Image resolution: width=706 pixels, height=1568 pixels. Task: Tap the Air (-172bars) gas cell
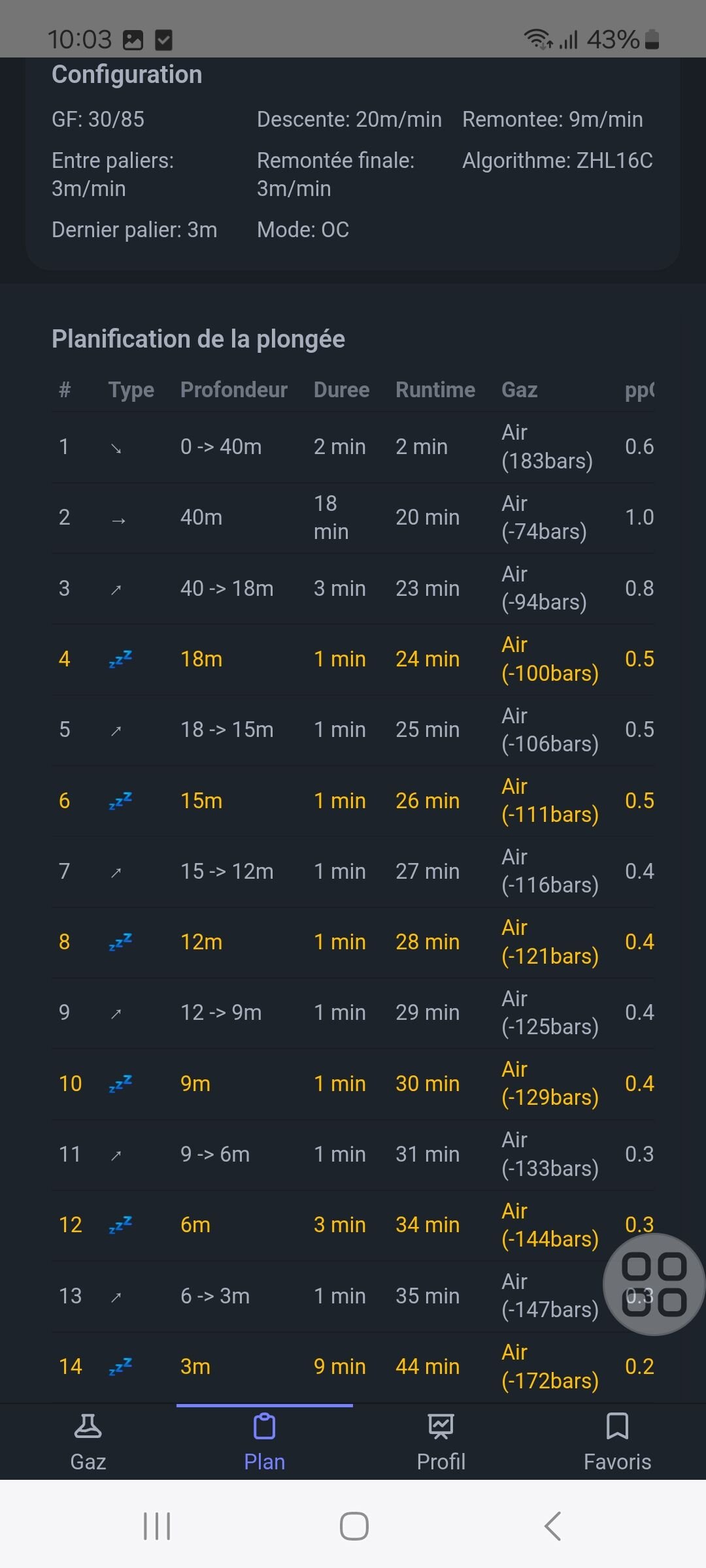tap(550, 1366)
